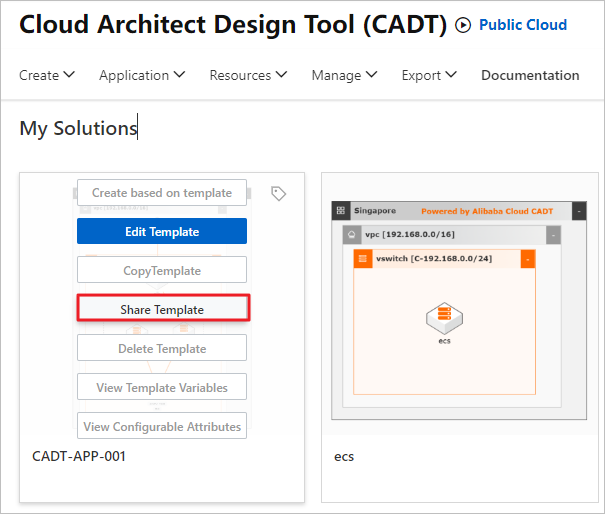Collapse the vswitch container

[528, 259]
